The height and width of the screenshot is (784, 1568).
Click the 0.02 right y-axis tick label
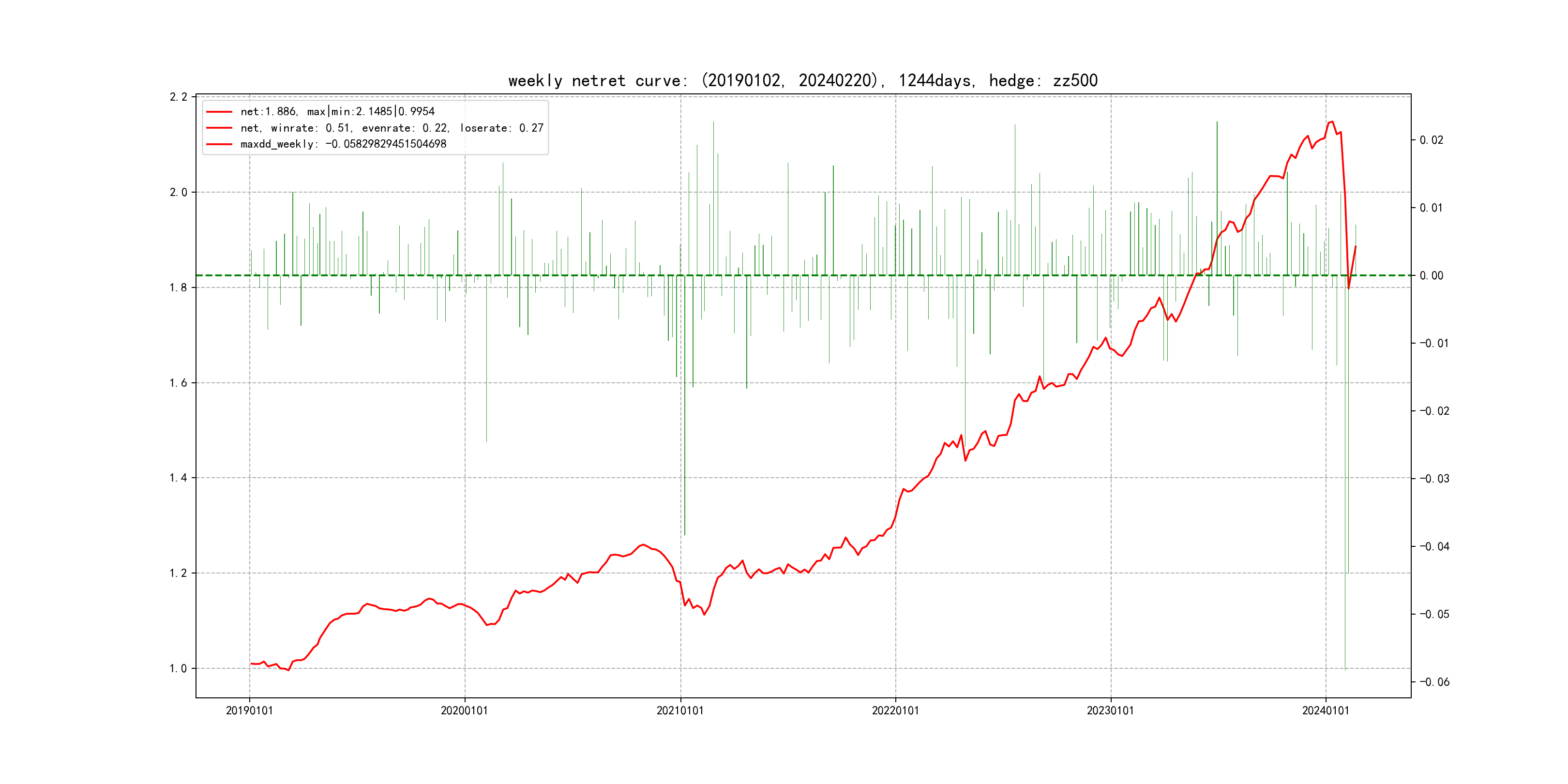[1431, 141]
